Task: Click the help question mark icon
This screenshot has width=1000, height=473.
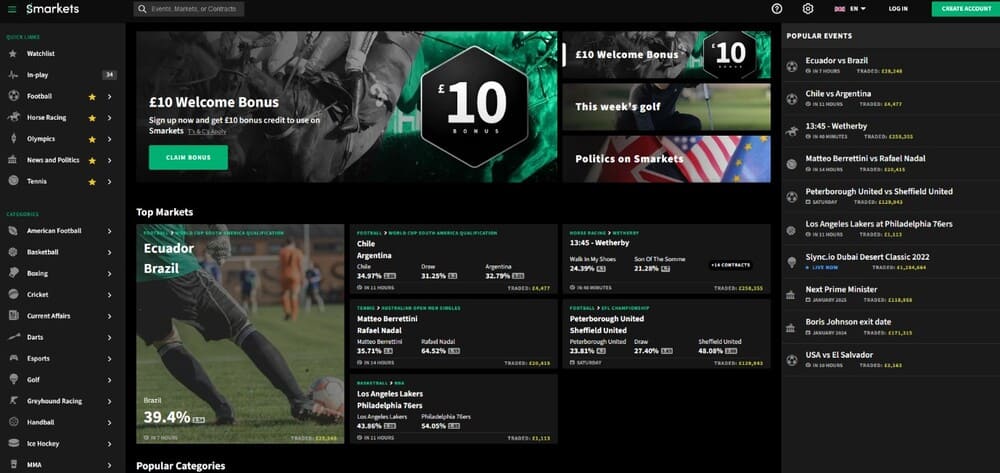Action: coord(776,9)
